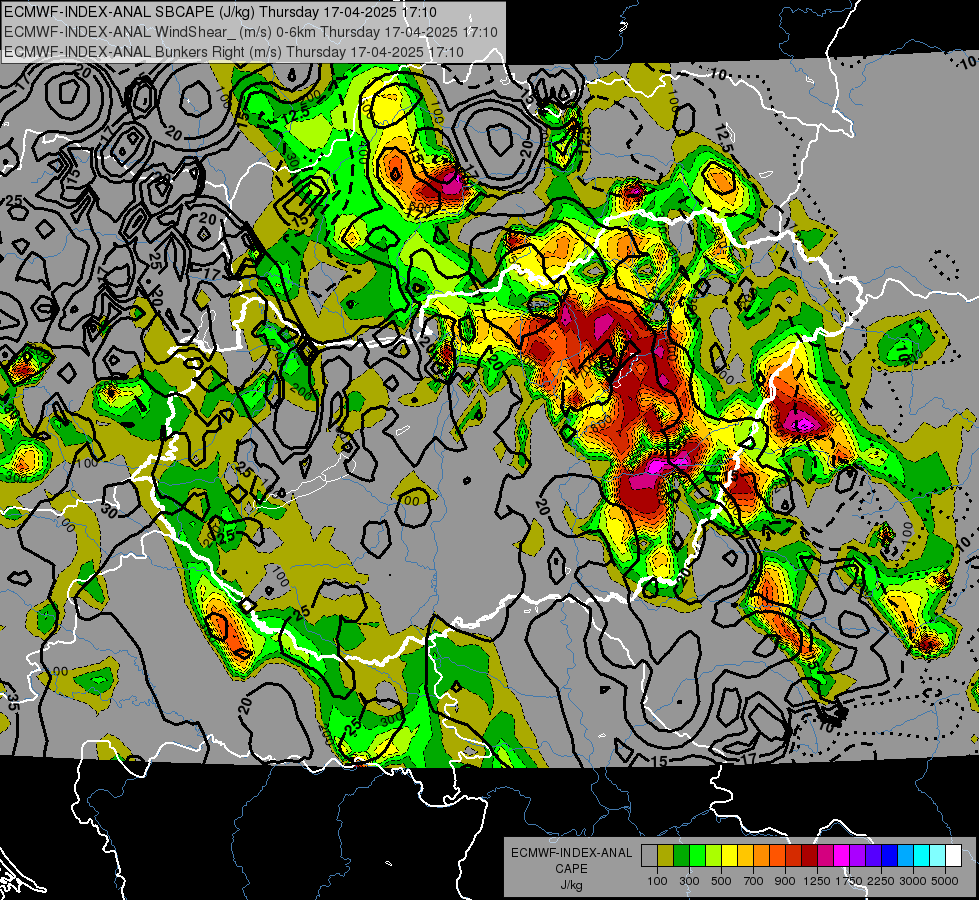Viewport: 979px width, 900px height.
Task: Select the CAPE label in the legend
Action: tap(571, 869)
